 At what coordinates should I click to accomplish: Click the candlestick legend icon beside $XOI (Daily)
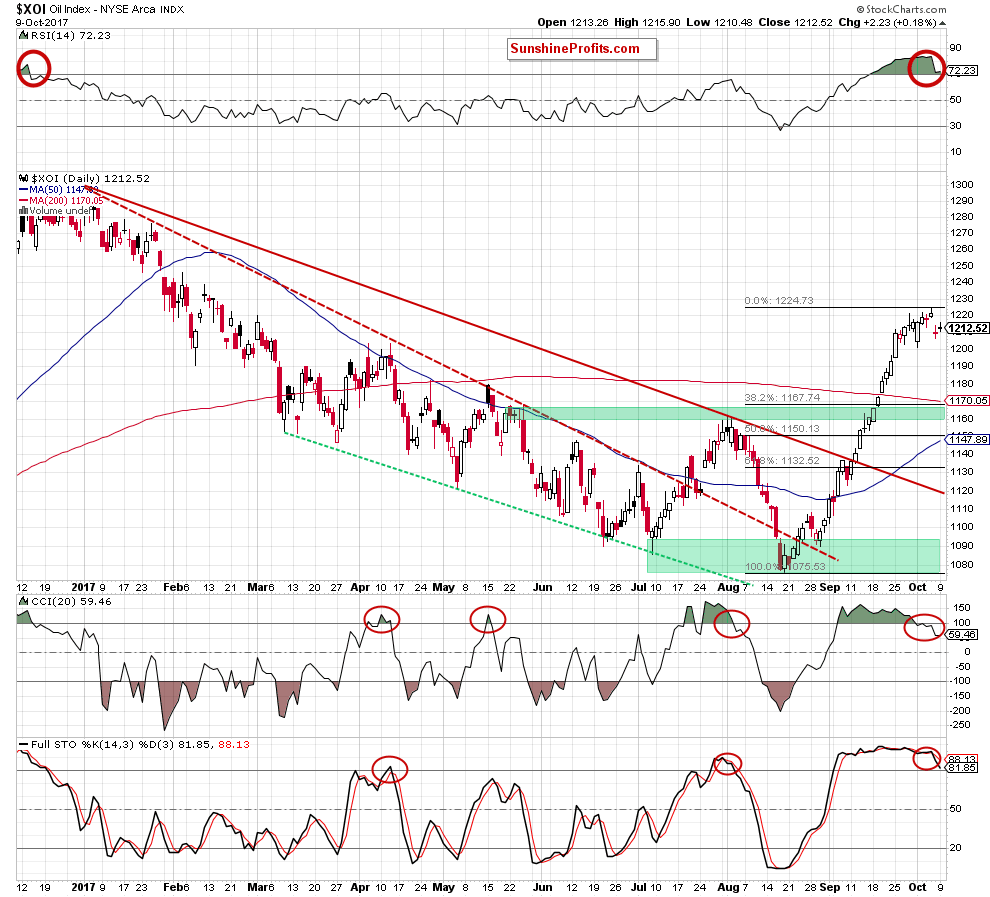point(23,179)
